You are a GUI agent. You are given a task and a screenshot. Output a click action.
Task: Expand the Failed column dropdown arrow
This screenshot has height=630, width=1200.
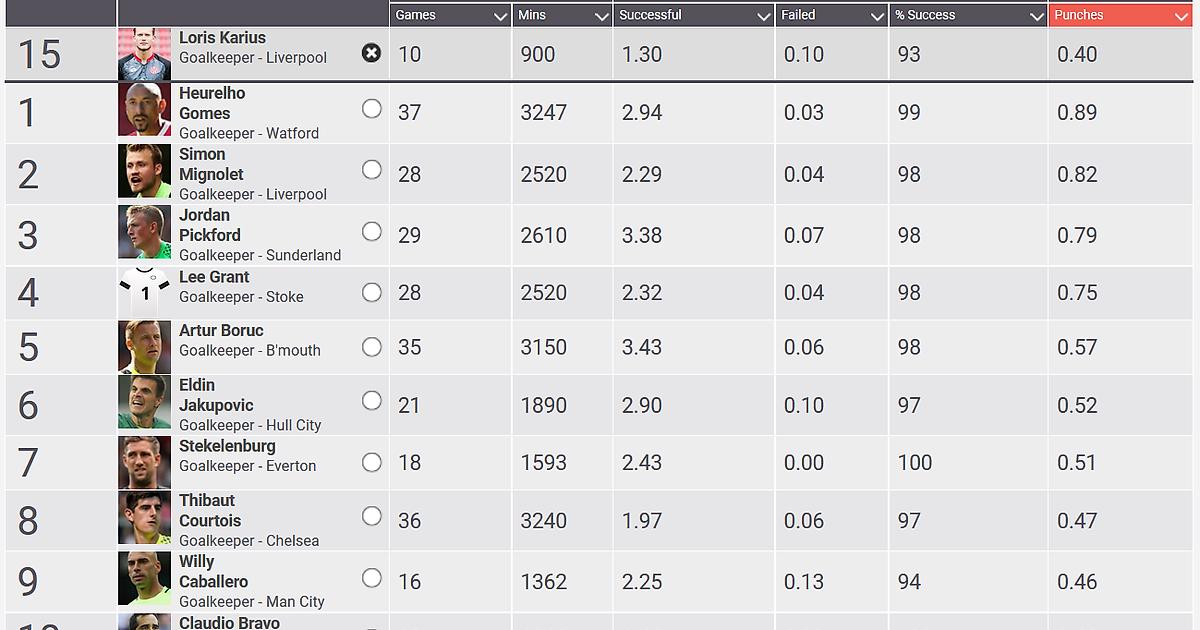[x=877, y=16]
